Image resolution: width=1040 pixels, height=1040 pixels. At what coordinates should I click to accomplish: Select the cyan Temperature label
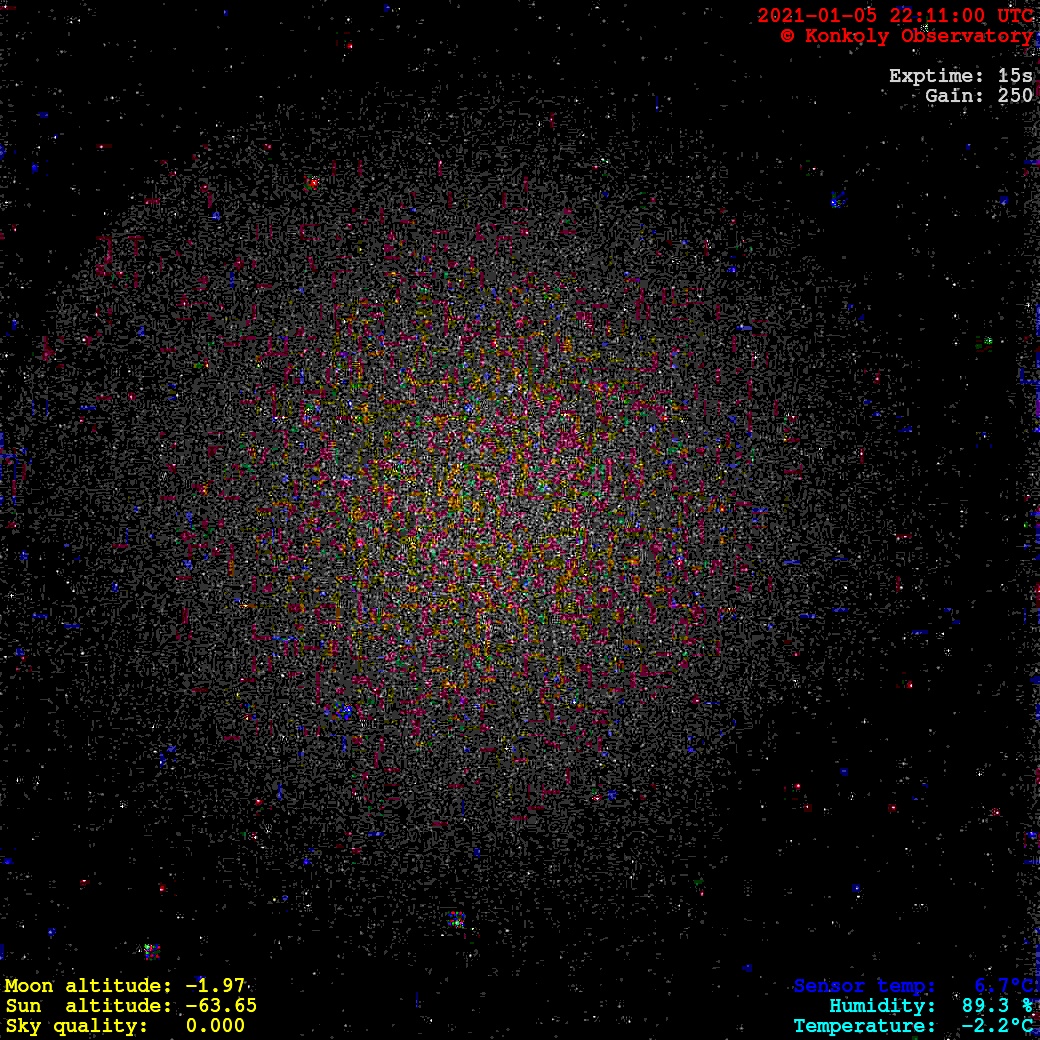865,1027
